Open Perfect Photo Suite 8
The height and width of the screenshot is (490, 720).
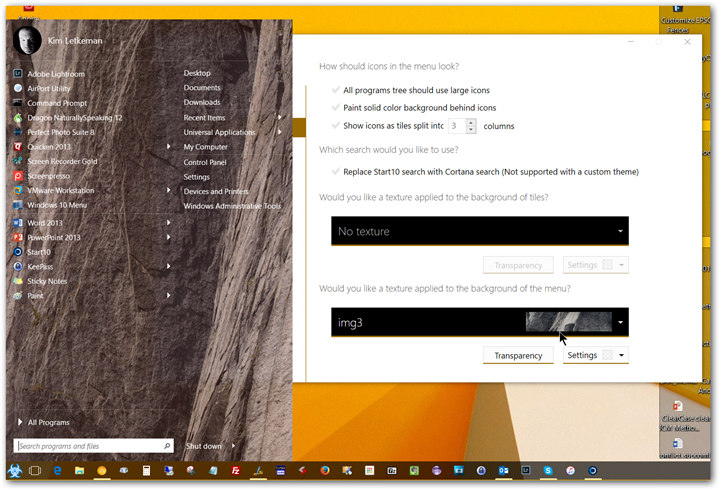click(x=60, y=132)
